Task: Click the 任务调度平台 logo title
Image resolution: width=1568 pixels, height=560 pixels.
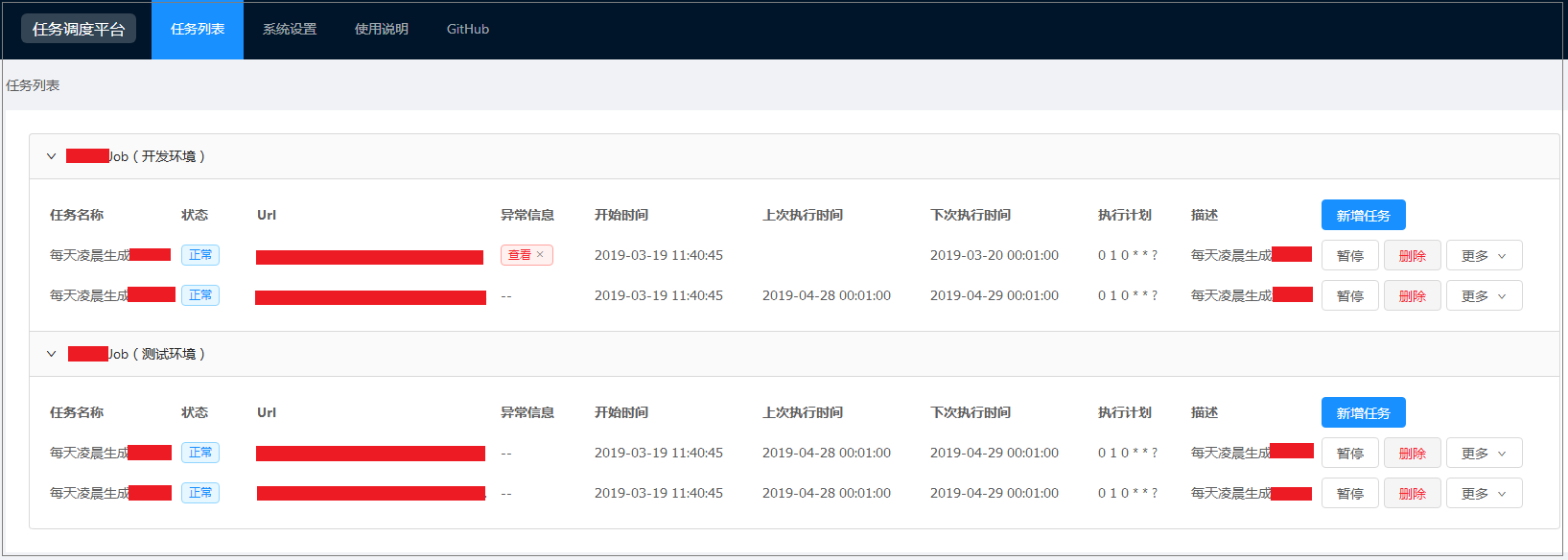Action: [79, 30]
